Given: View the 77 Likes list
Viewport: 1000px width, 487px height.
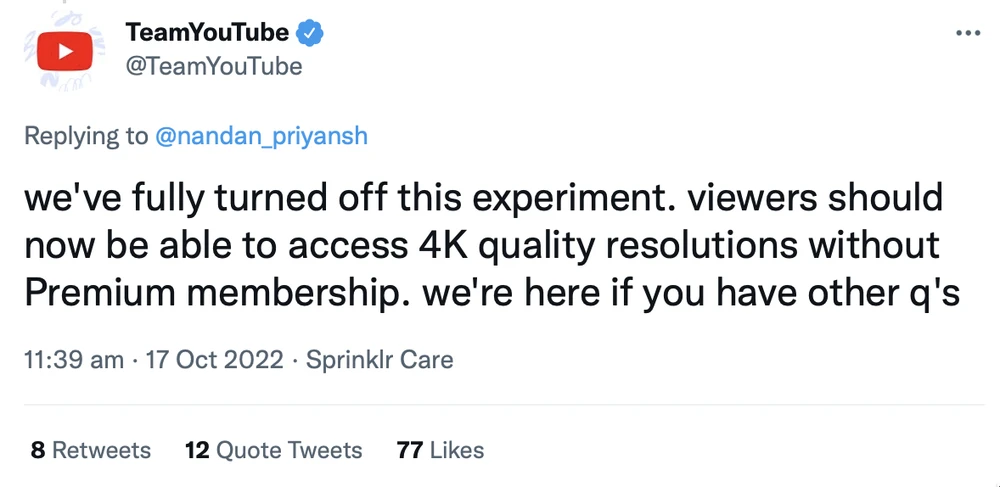Looking at the screenshot, I should click(x=440, y=450).
